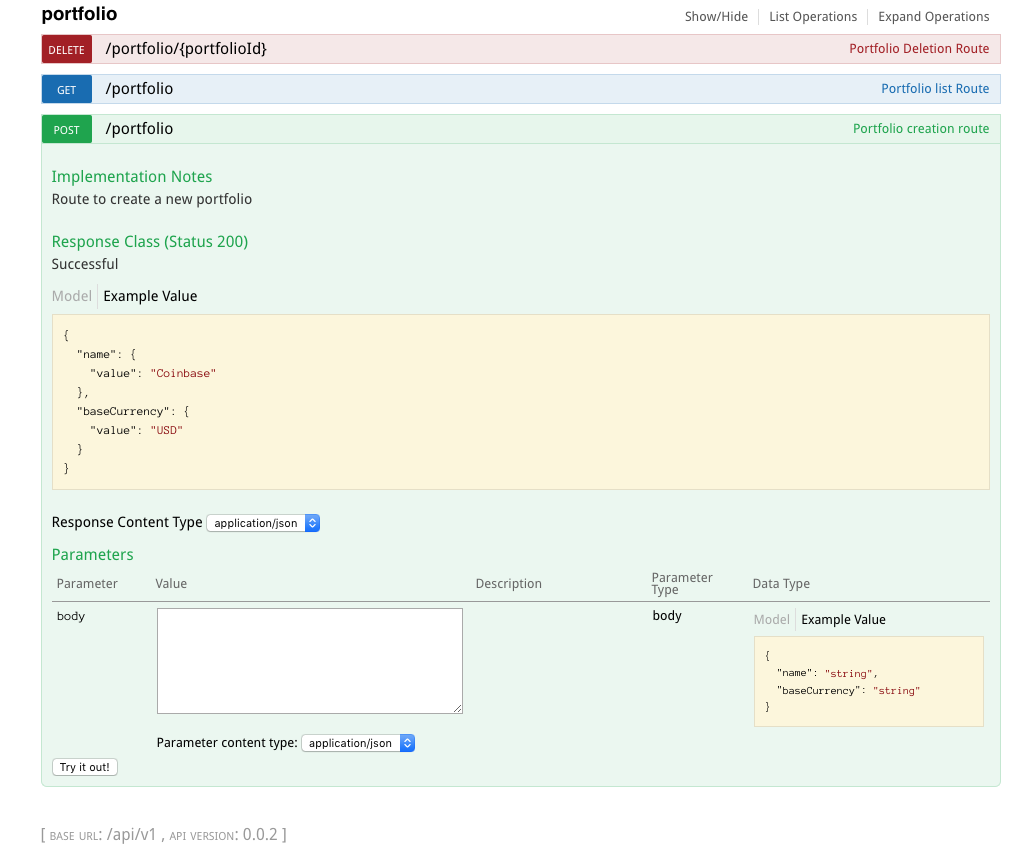Screen dimensions: 1023x857
Task: Click the body Parameter Type cell
Action: click(x=667, y=616)
